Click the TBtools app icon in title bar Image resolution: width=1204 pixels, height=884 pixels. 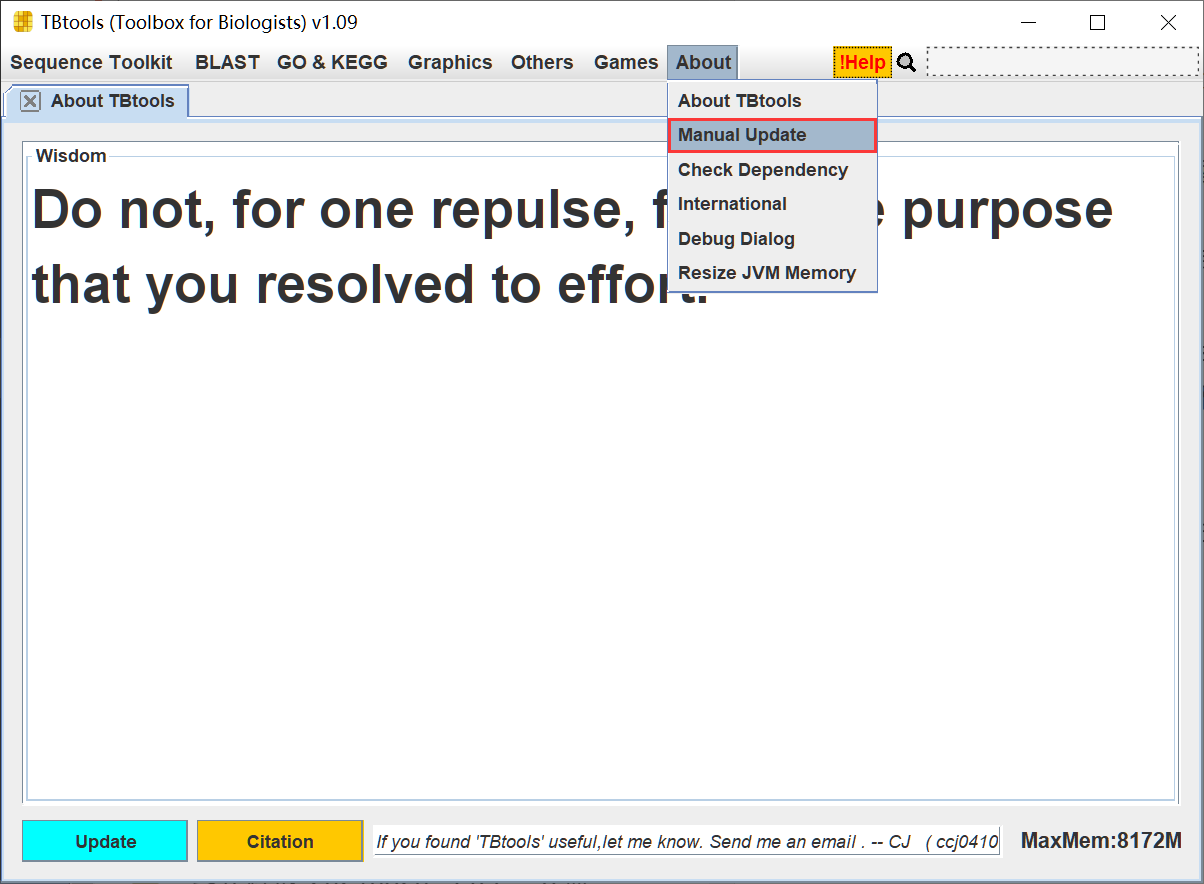22,22
